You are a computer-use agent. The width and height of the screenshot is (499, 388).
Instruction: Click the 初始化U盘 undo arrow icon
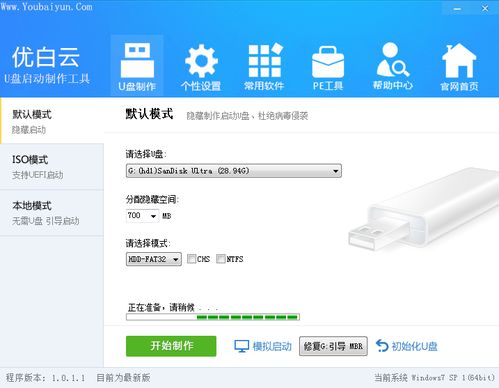pos(382,346)
